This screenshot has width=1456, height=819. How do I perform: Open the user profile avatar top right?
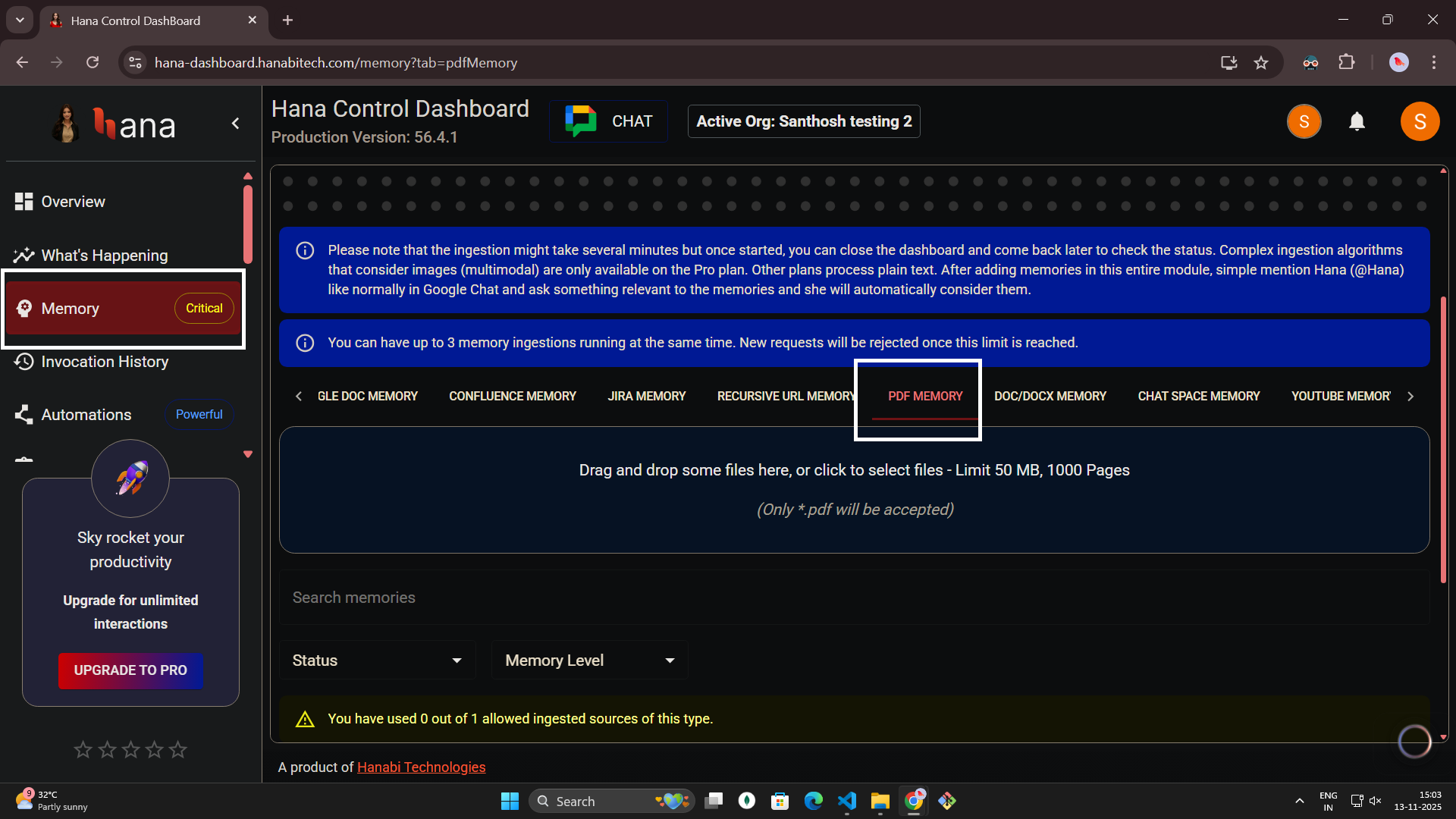(x=1420, y=121)
